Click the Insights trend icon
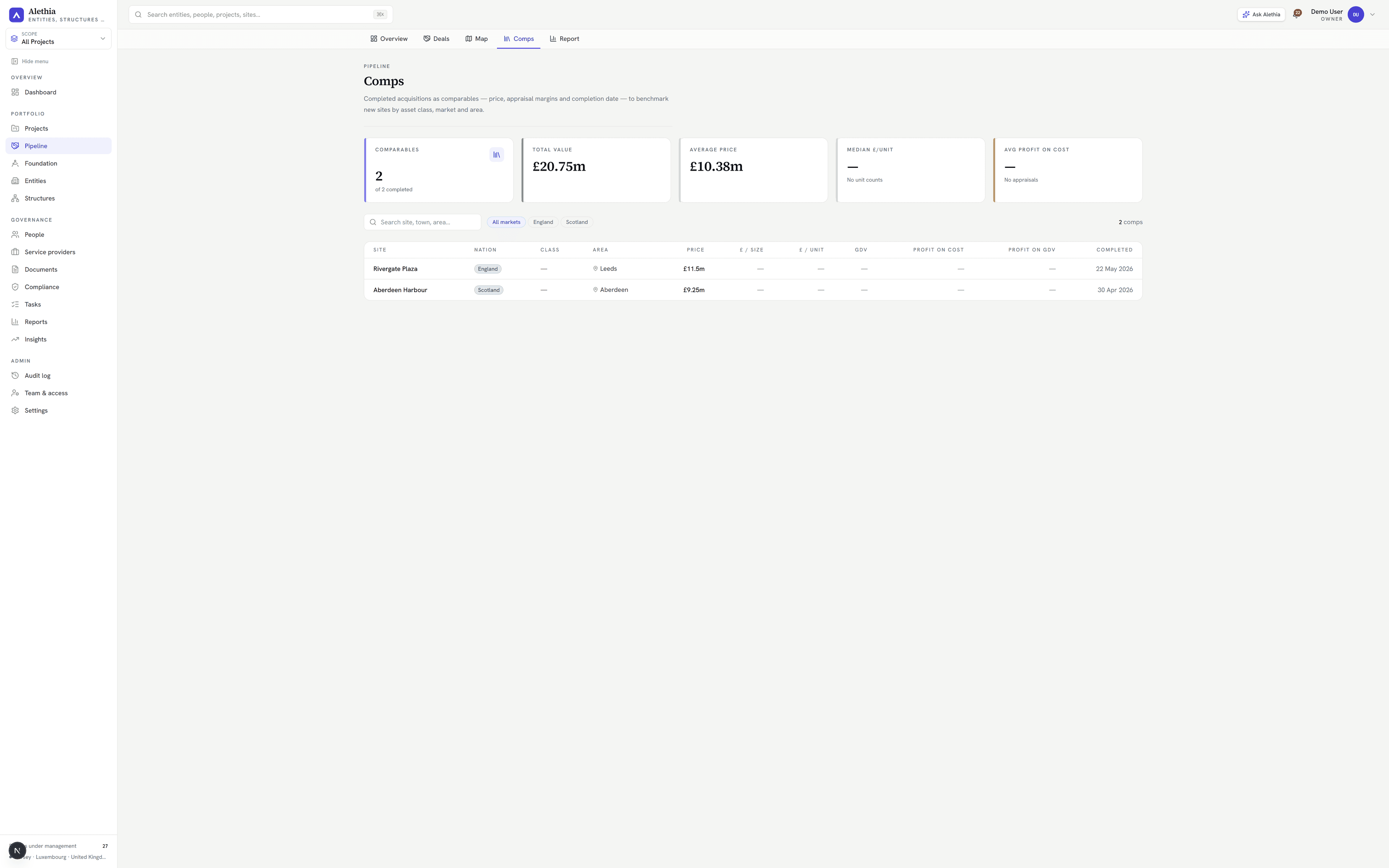The height and width of the screenshot is (868, 1389). point(16,339)
